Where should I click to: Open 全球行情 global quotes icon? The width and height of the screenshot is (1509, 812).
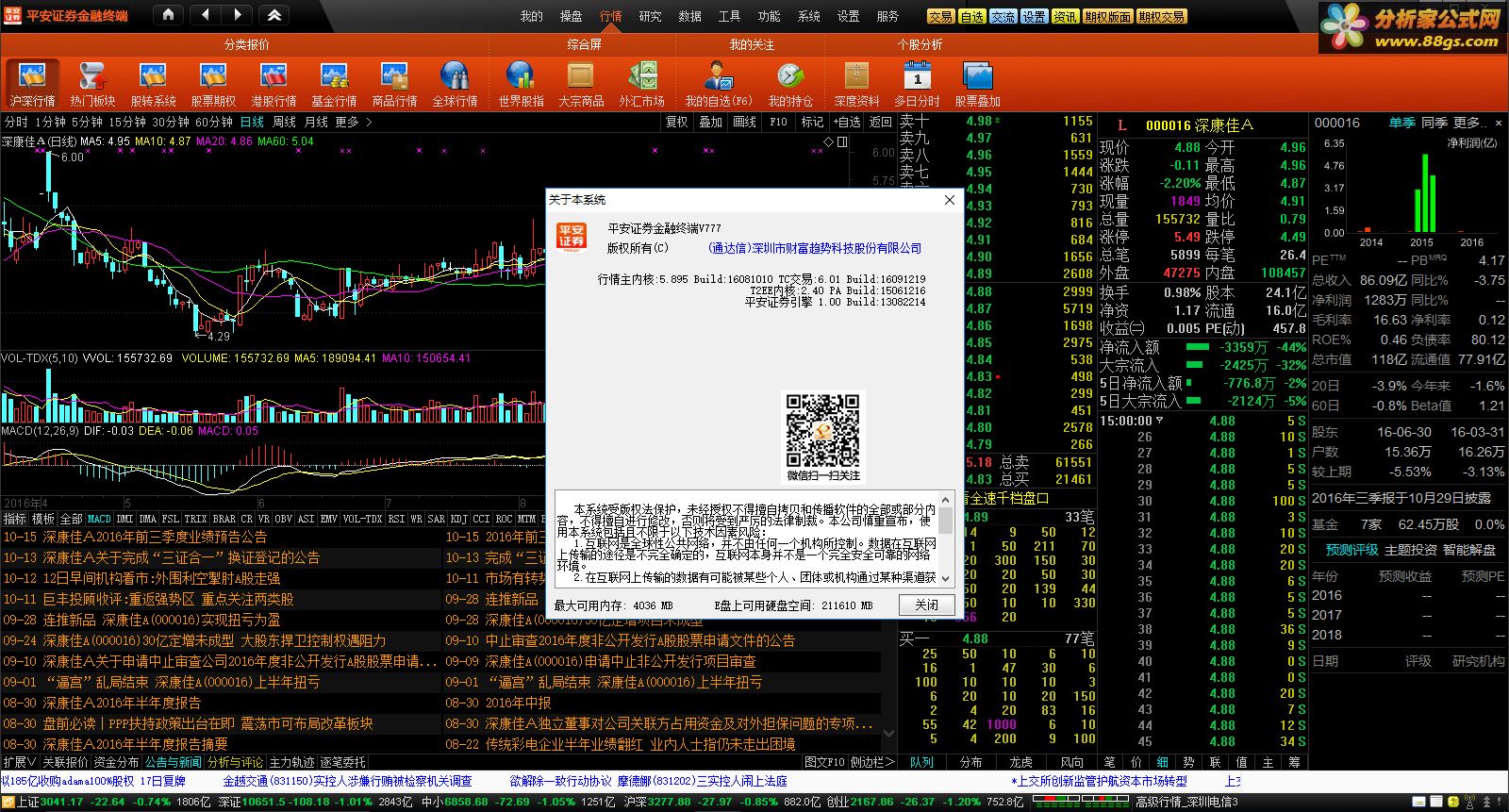tap(455, 84)
